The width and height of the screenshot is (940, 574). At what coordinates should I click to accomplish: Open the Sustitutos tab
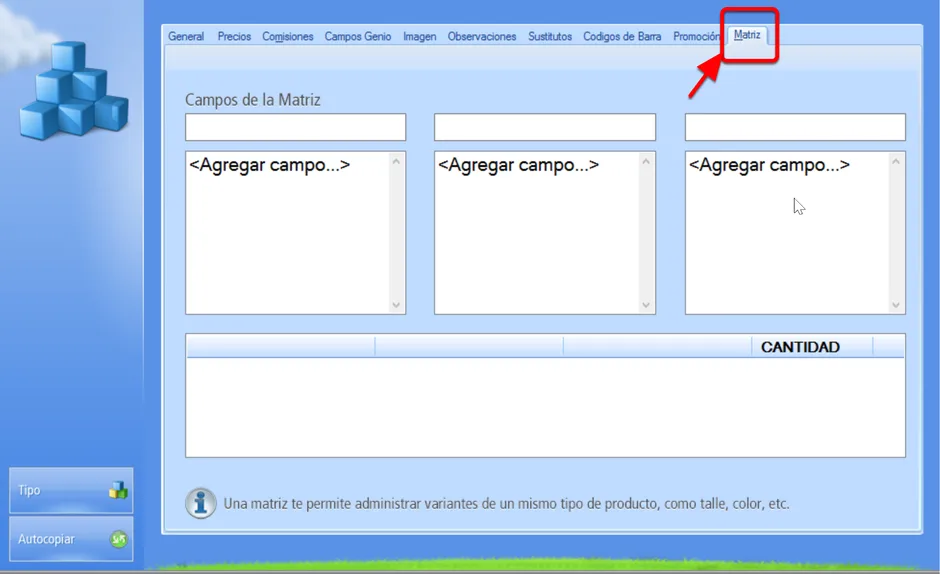tap(550, 37)
